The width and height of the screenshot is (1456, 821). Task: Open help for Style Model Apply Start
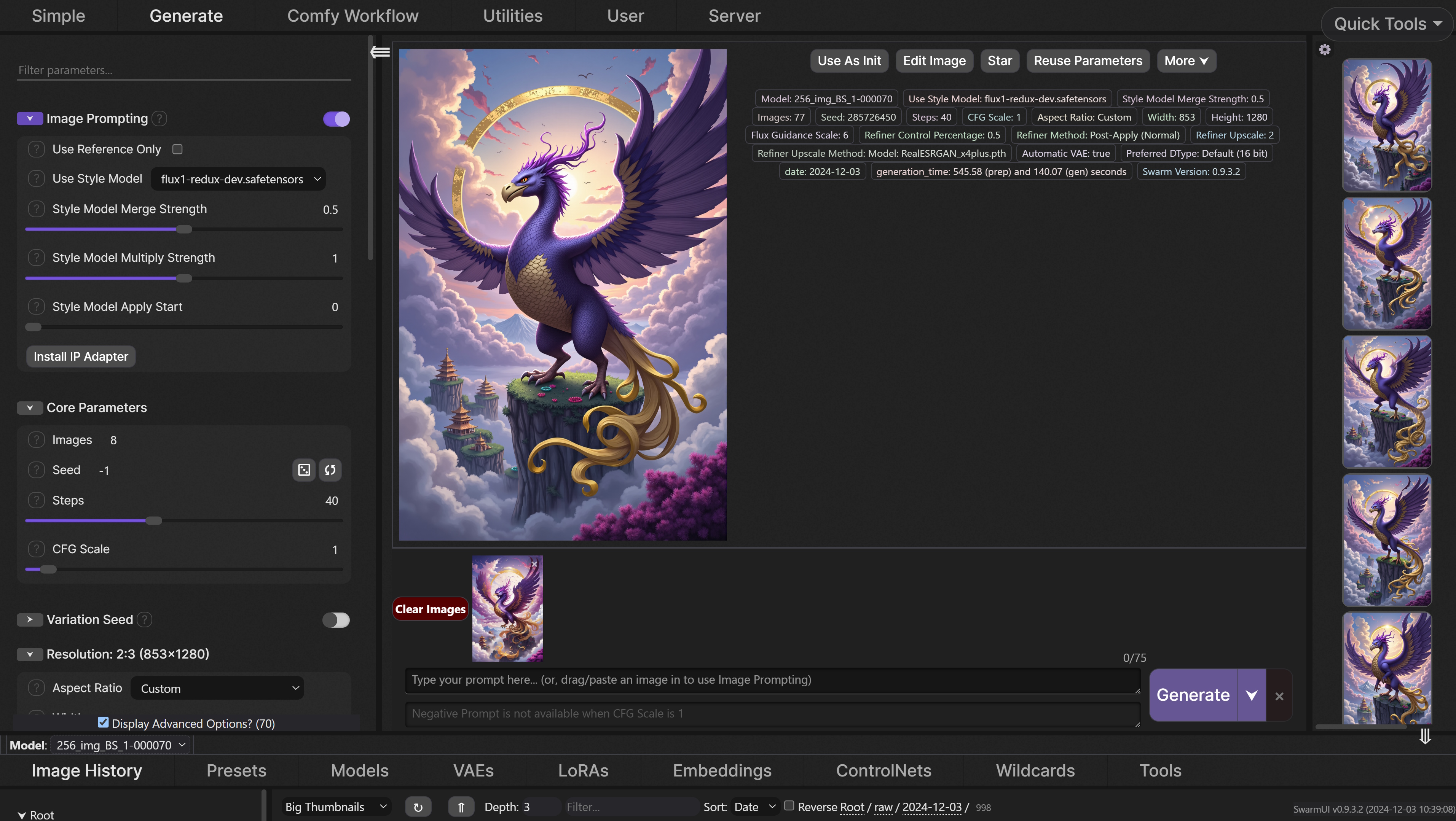[37, 307]
